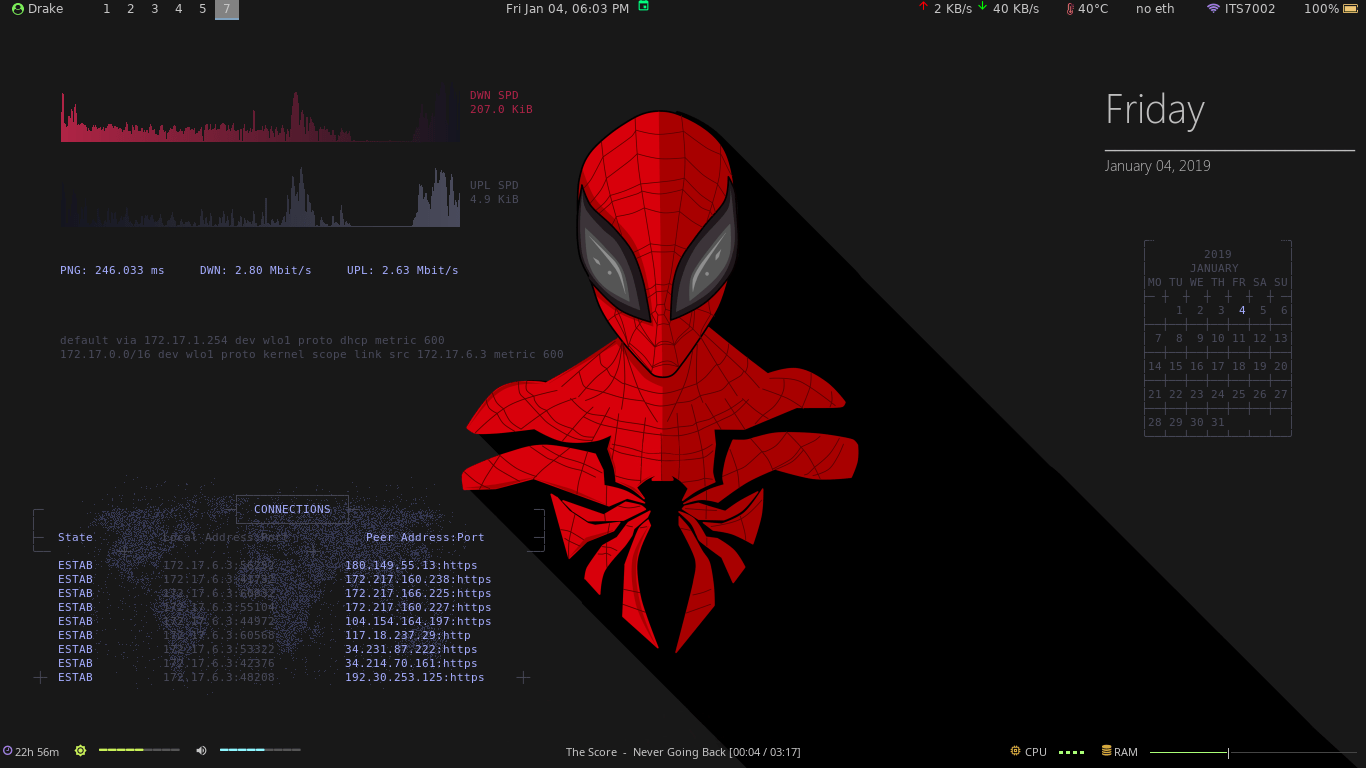Toggle the no eth network indicator
This screenshot has height=768, width=1366.
[x=1154, y=9]
